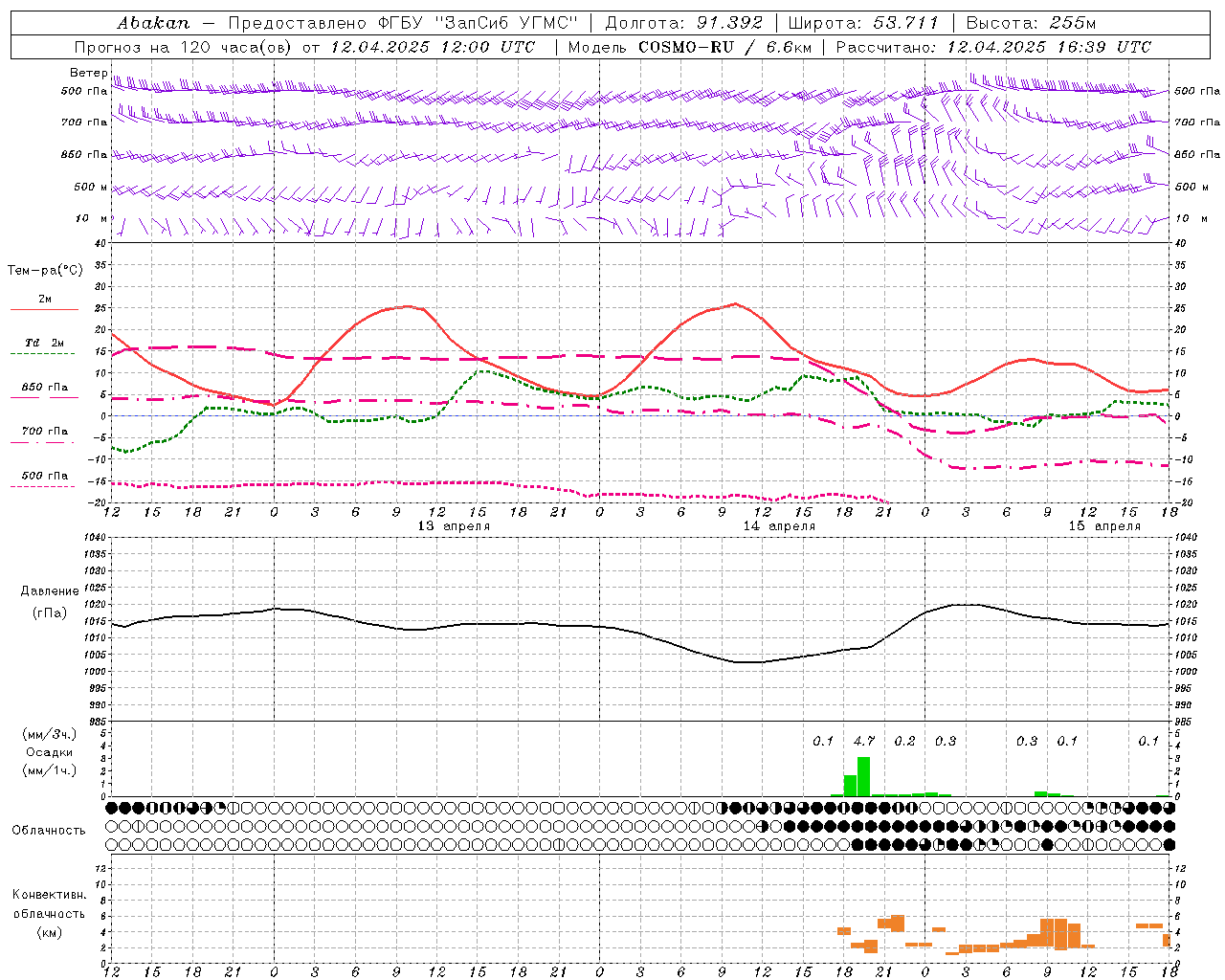Click the Давление pressure chart title

50,591
